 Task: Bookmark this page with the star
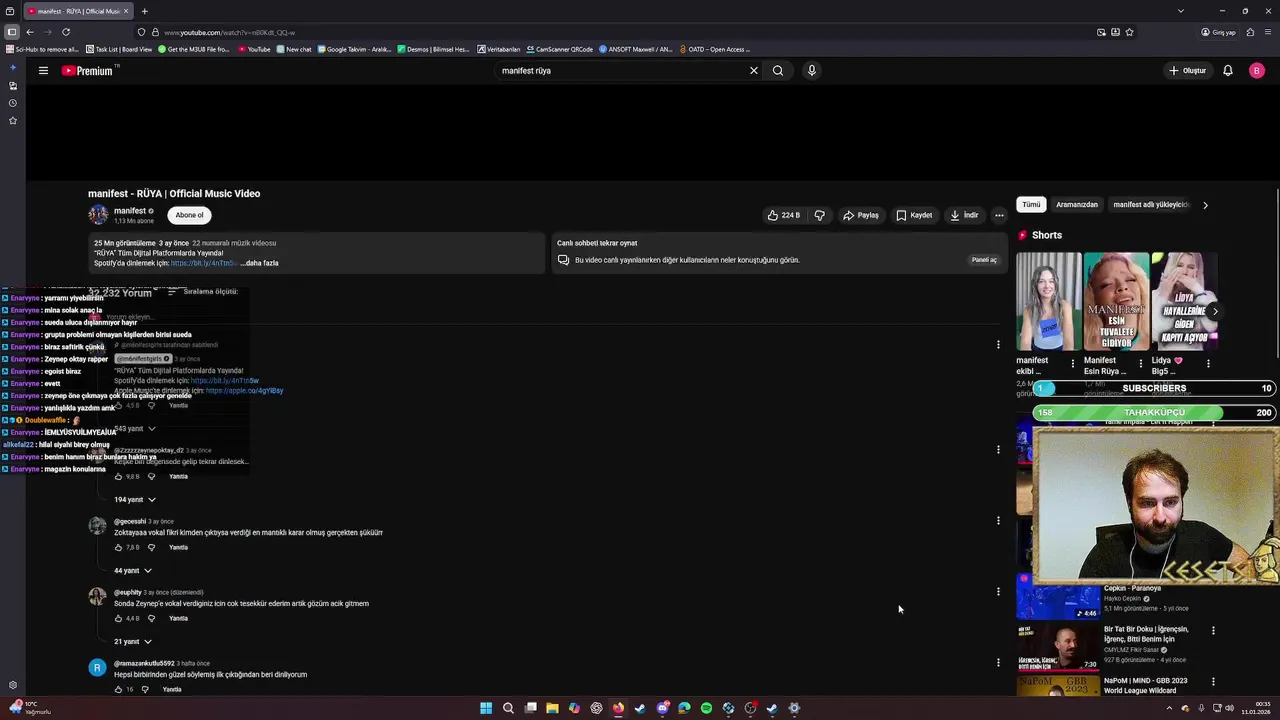click(1129, 32)
